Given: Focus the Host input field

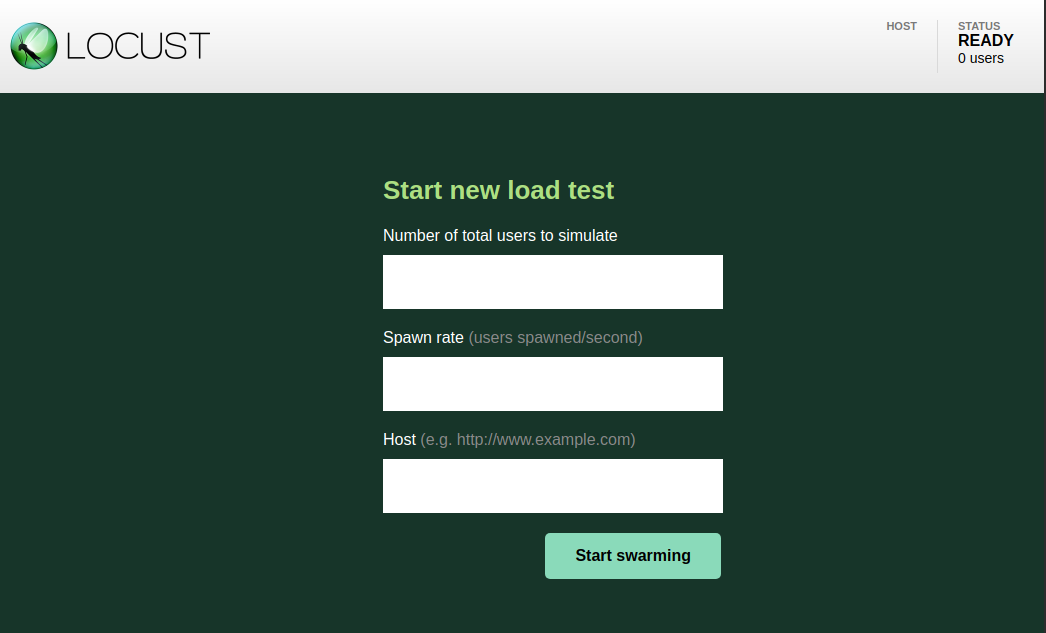Looking at the screenshot, I should point(552,485).
